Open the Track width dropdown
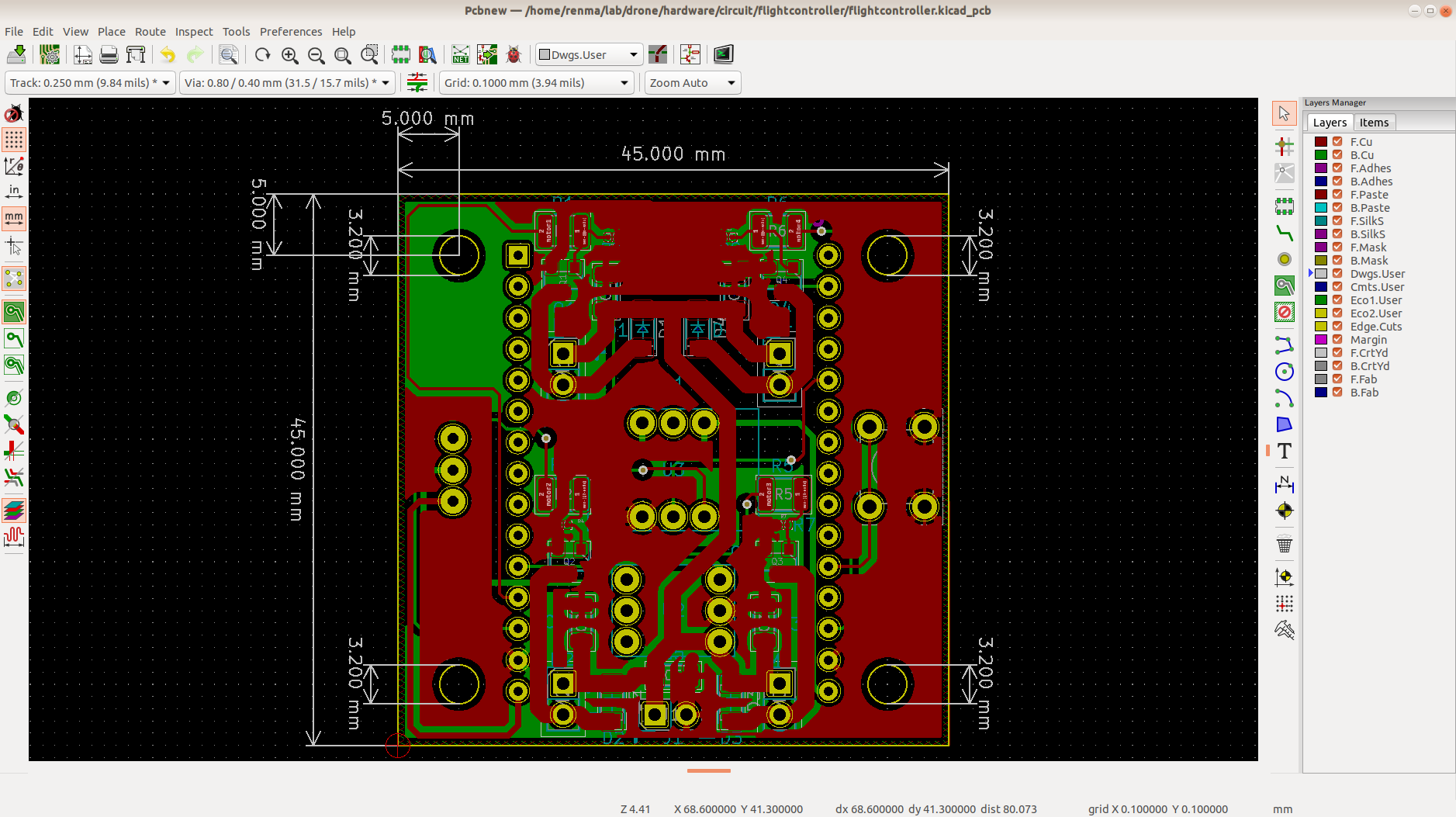Screen dimensions: 1456x817 click(90, 83)
